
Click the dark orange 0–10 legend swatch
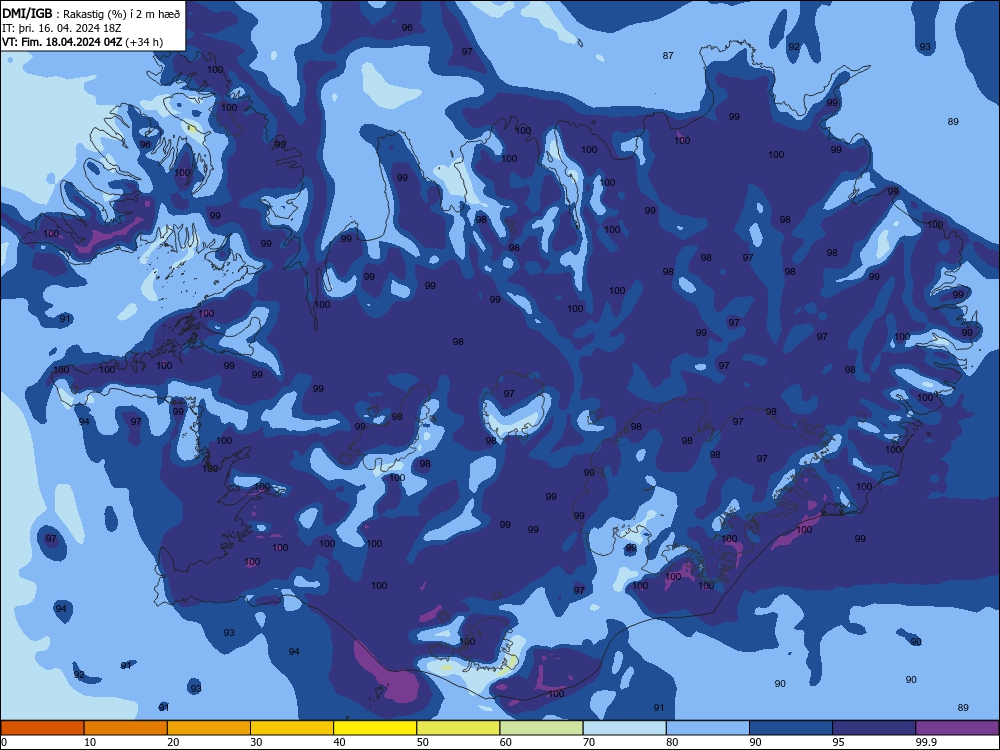click(42, 728)
